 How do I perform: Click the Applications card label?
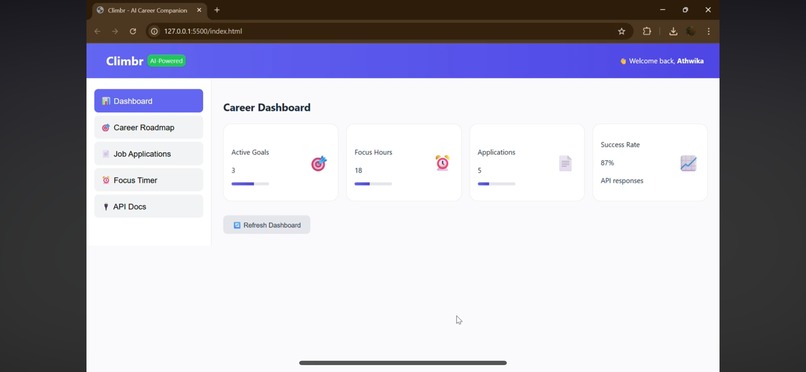coord(497,152)
